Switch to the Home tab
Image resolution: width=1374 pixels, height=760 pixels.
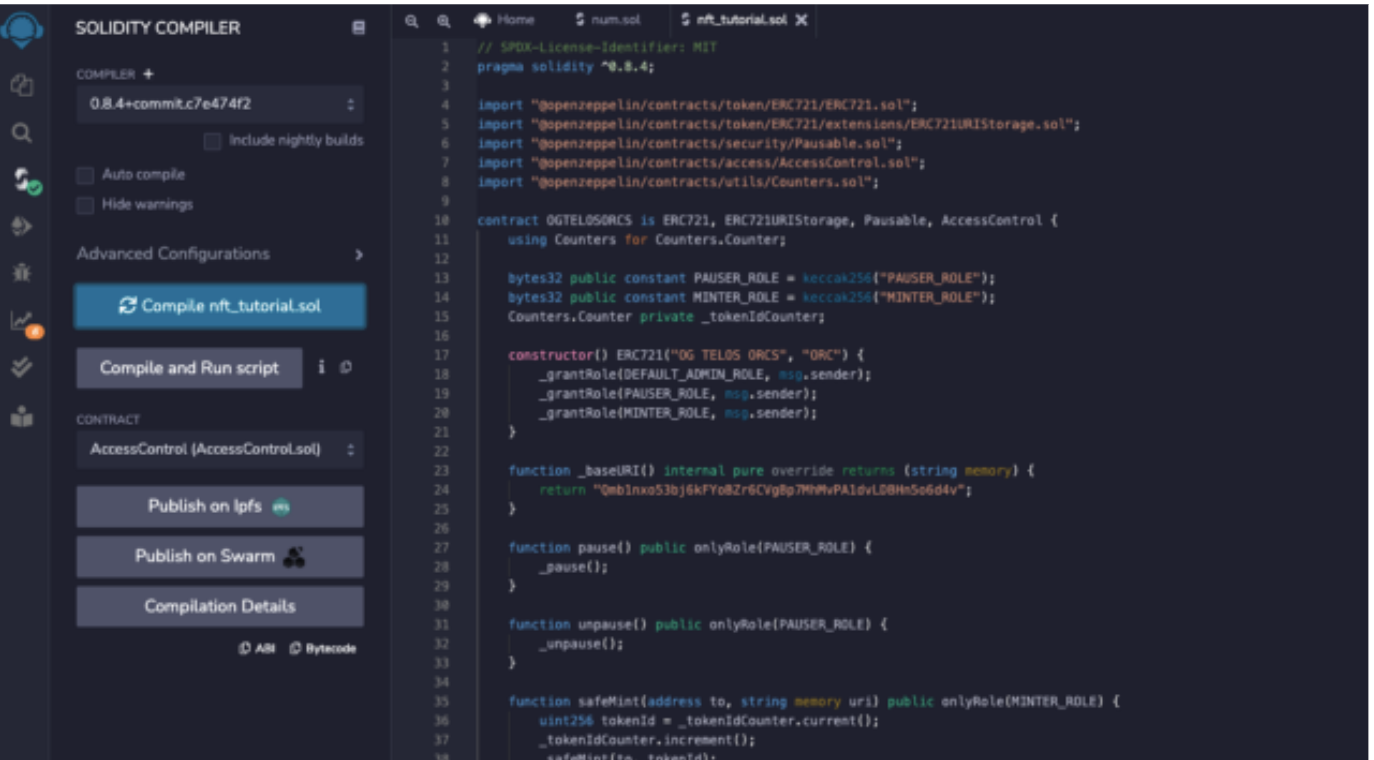coord(505,20)
